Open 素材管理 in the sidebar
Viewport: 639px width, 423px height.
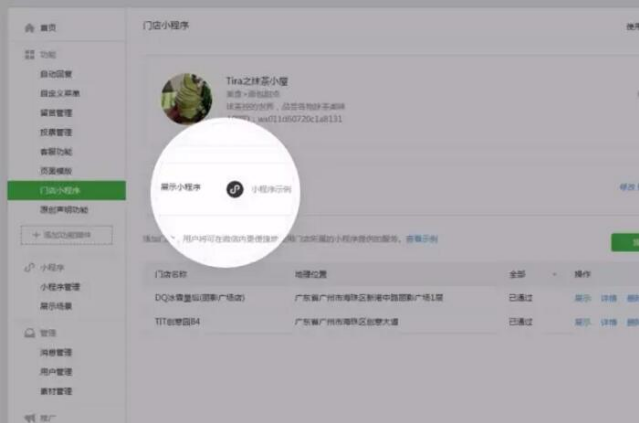56,391
